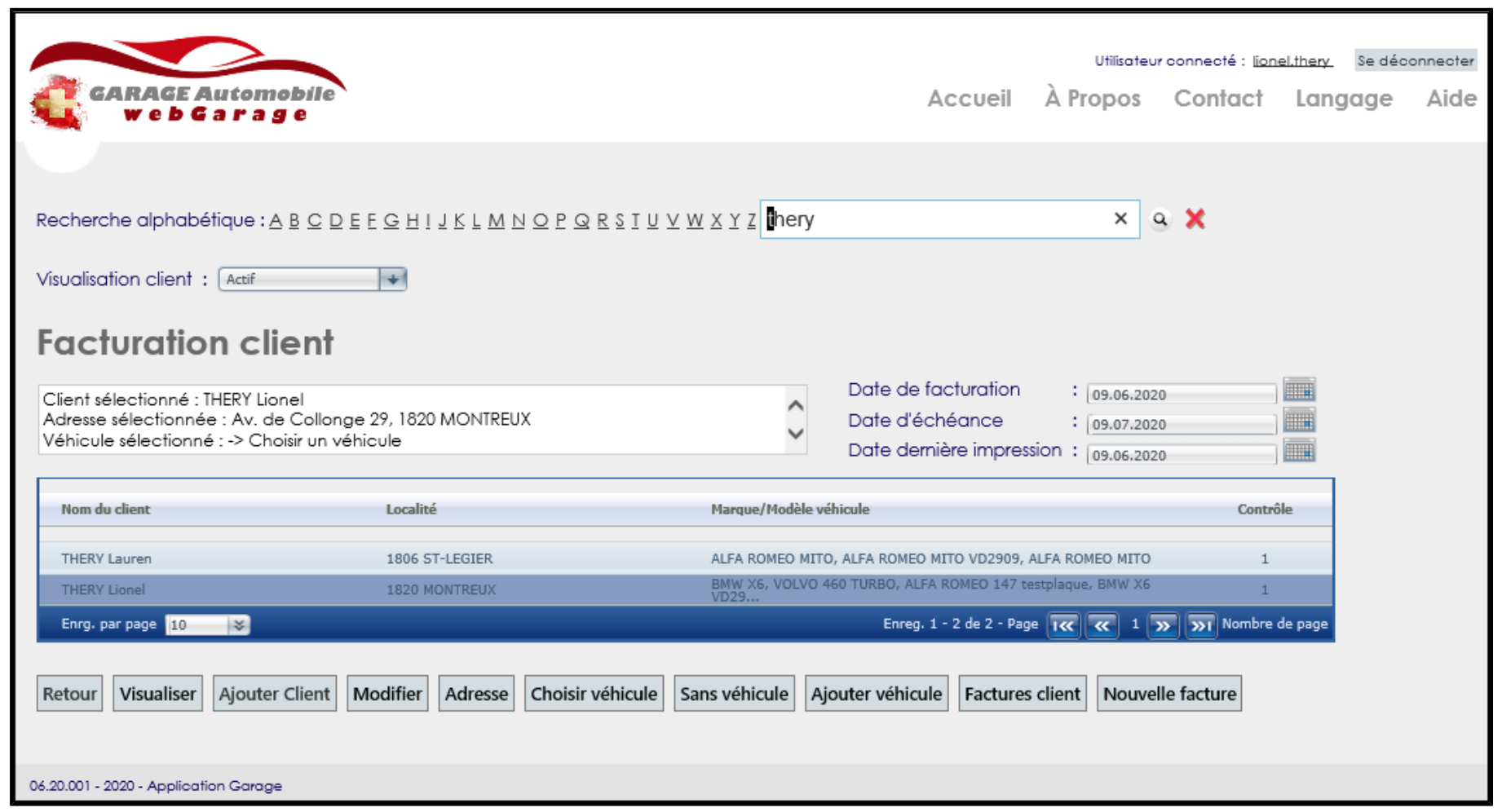Image resolution: width=1502 pixels, height=812 pixels.
Task: Open the Accueil menu item
Action: (969, 99)
